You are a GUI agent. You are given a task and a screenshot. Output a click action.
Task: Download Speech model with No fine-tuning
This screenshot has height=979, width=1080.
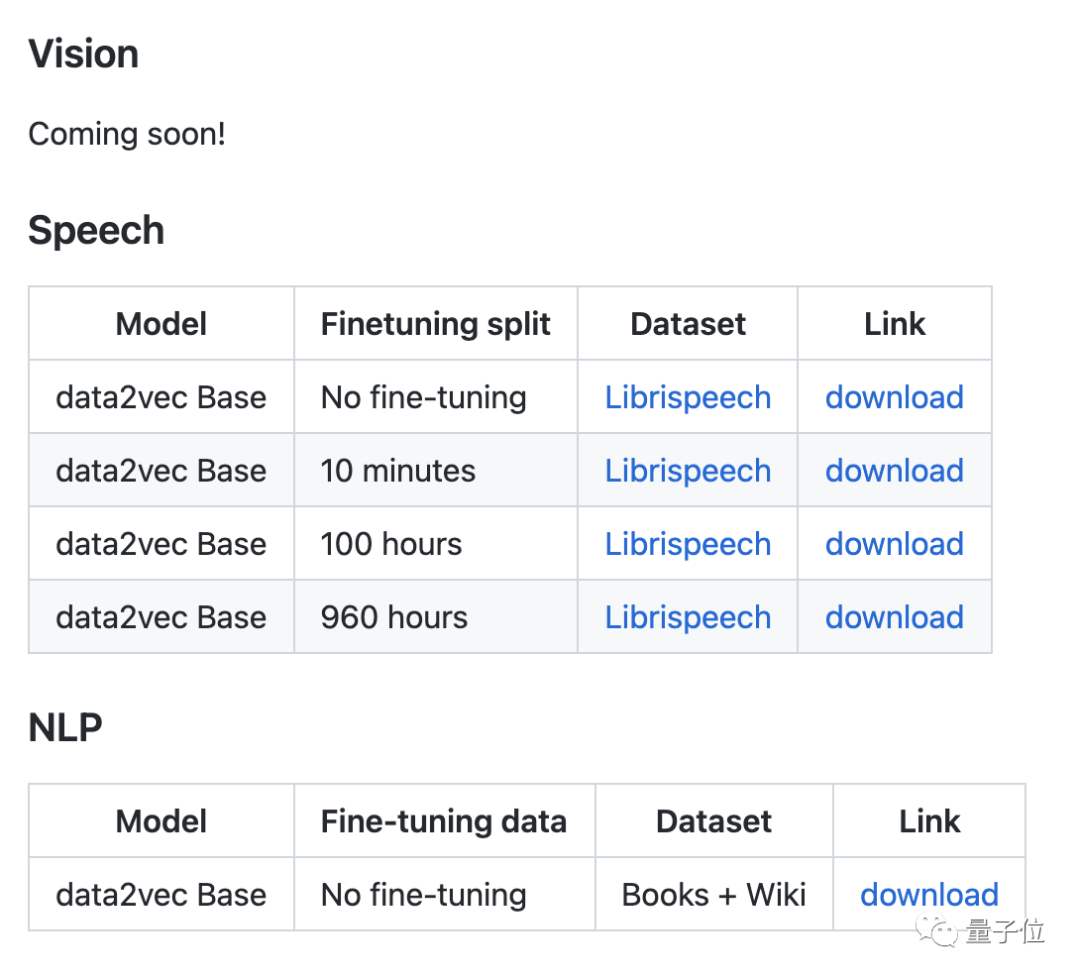click(x=894, y=397)
